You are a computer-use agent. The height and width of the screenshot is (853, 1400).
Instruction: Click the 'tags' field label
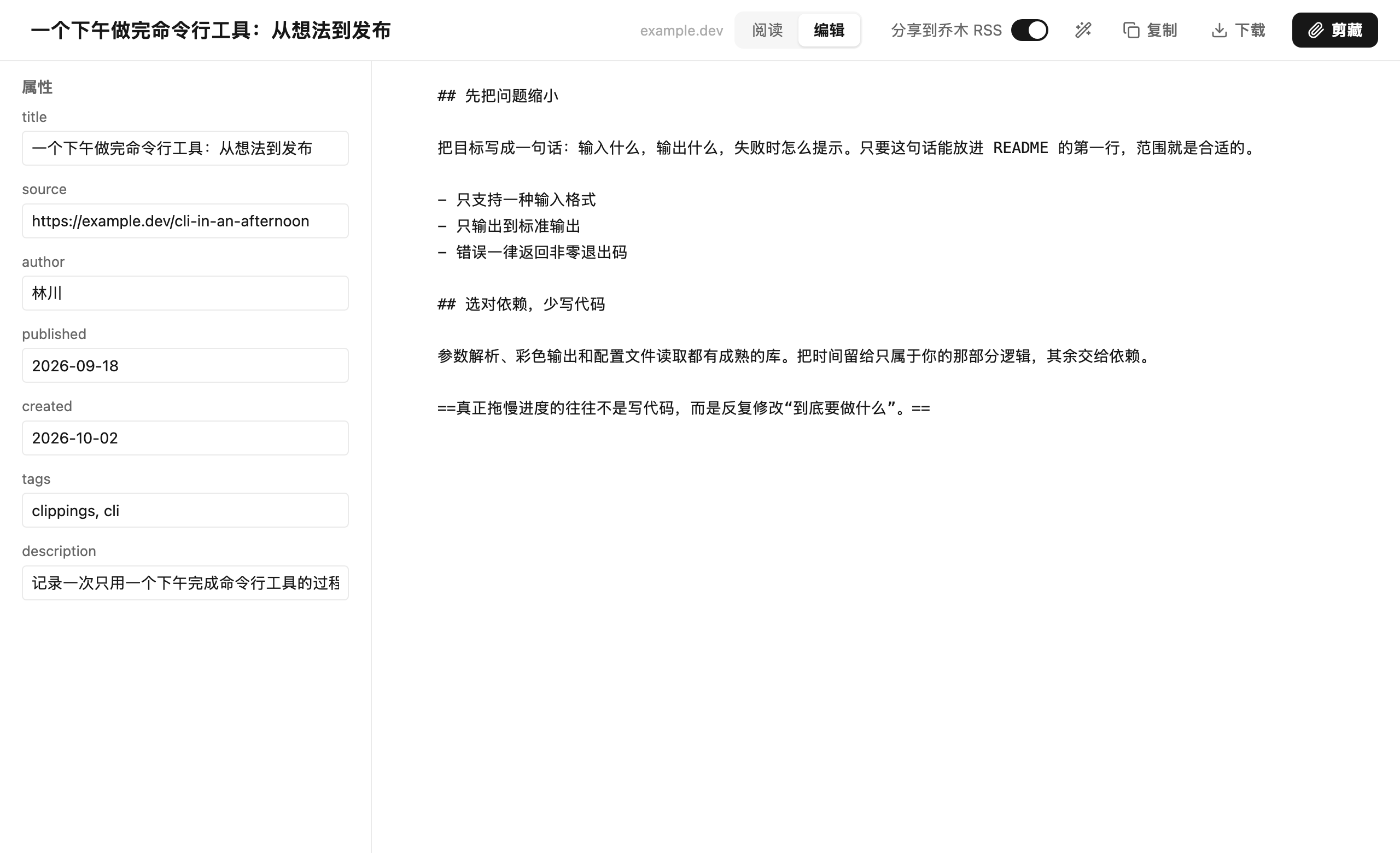[x=36, y=479]
